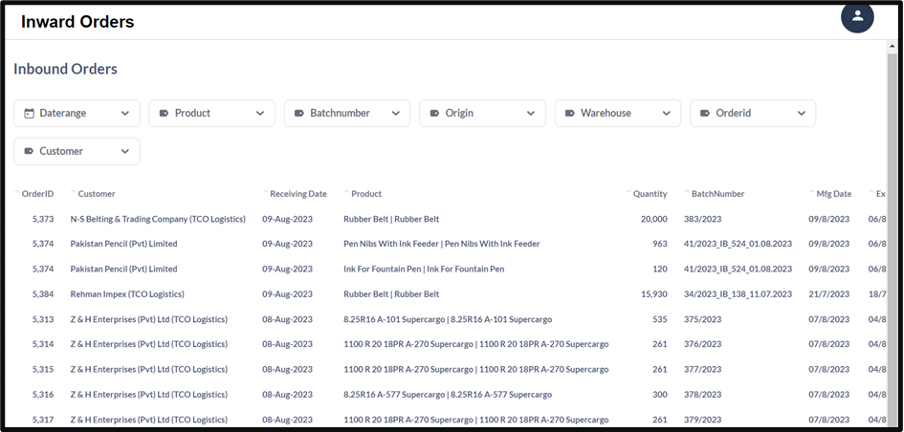Viewport: 904px width, 432px height.
Task: Click the Mfg Date column header
Action: tap(833, 194)
